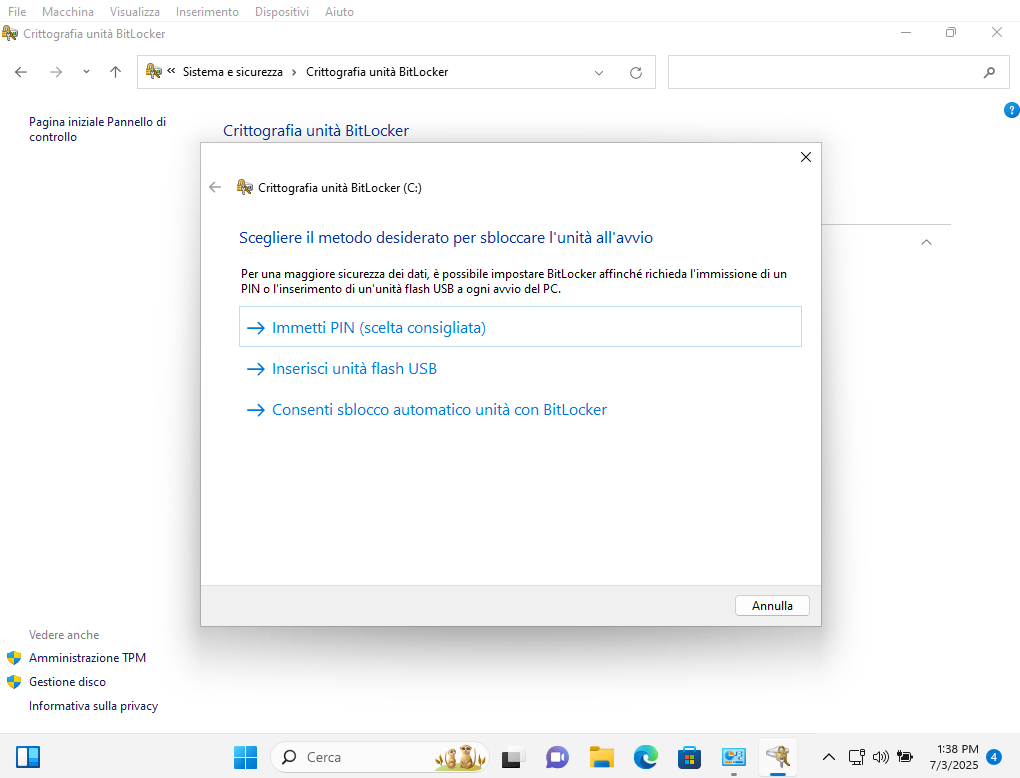Click the taskbar Cerca search box
Viewport: 1020px width, 778px height.
tap(379, 757)
